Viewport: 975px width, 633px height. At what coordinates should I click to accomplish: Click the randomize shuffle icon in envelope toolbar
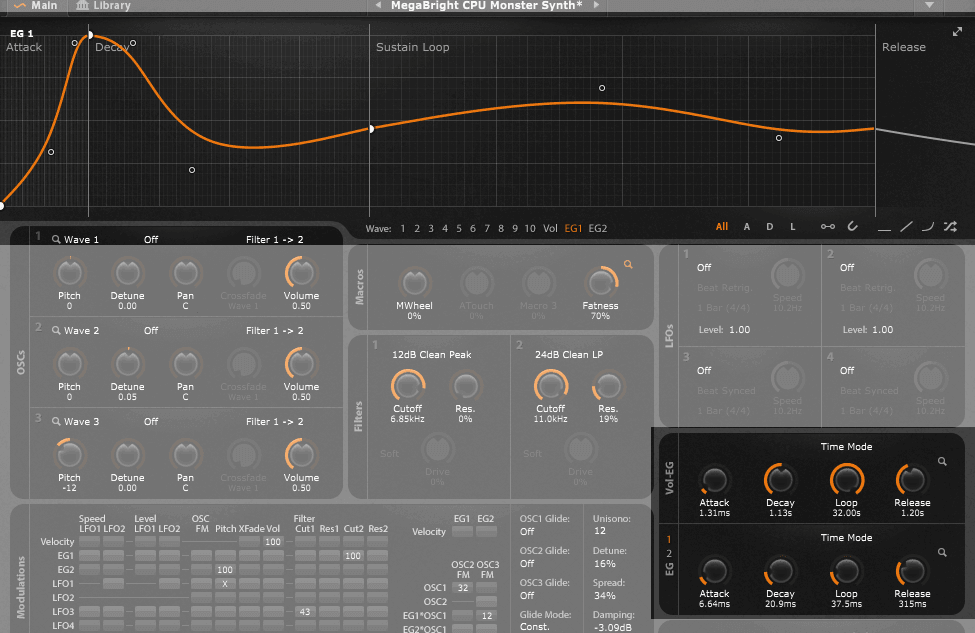949,227
